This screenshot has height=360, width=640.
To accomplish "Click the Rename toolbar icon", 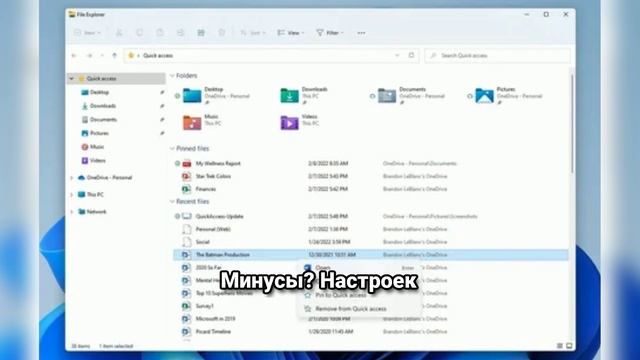I will (180, 33).
